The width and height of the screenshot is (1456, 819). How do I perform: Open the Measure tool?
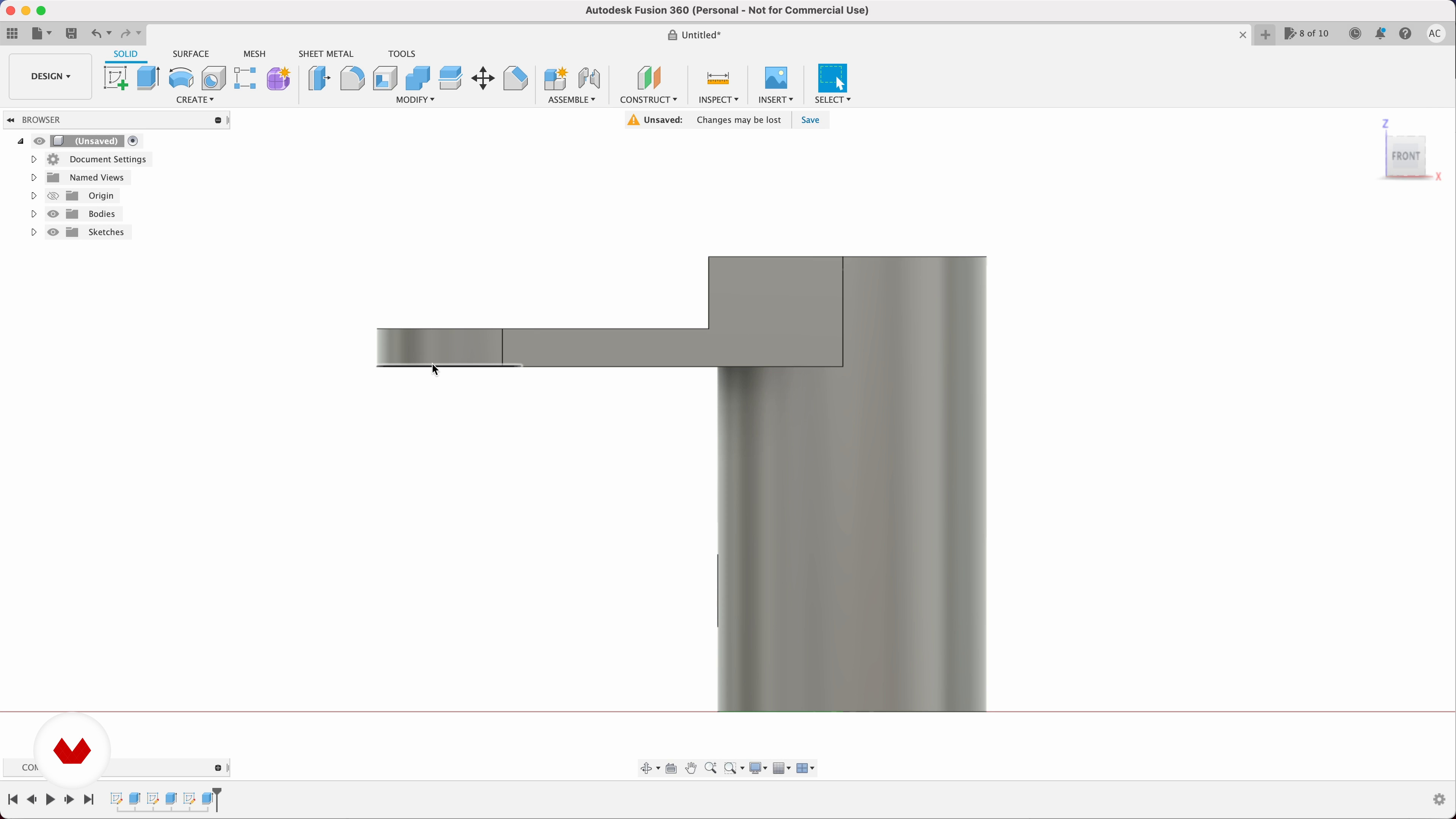[718, 78]
